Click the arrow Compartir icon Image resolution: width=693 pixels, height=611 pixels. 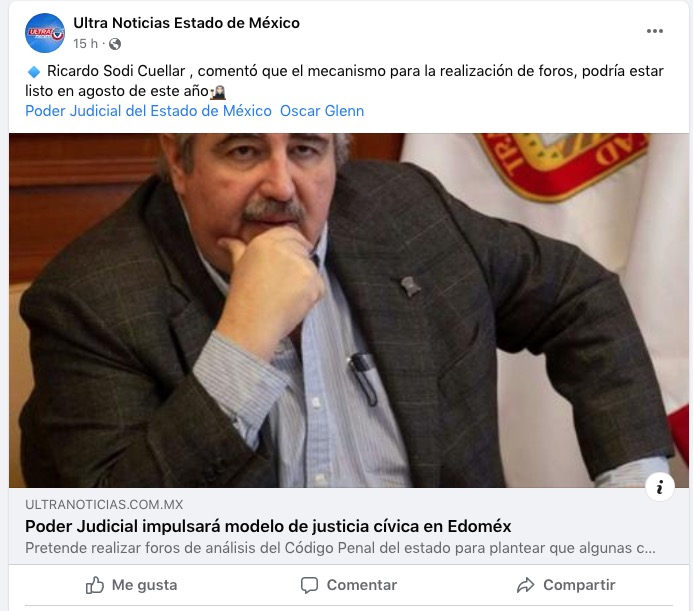(x=525, y=585)
